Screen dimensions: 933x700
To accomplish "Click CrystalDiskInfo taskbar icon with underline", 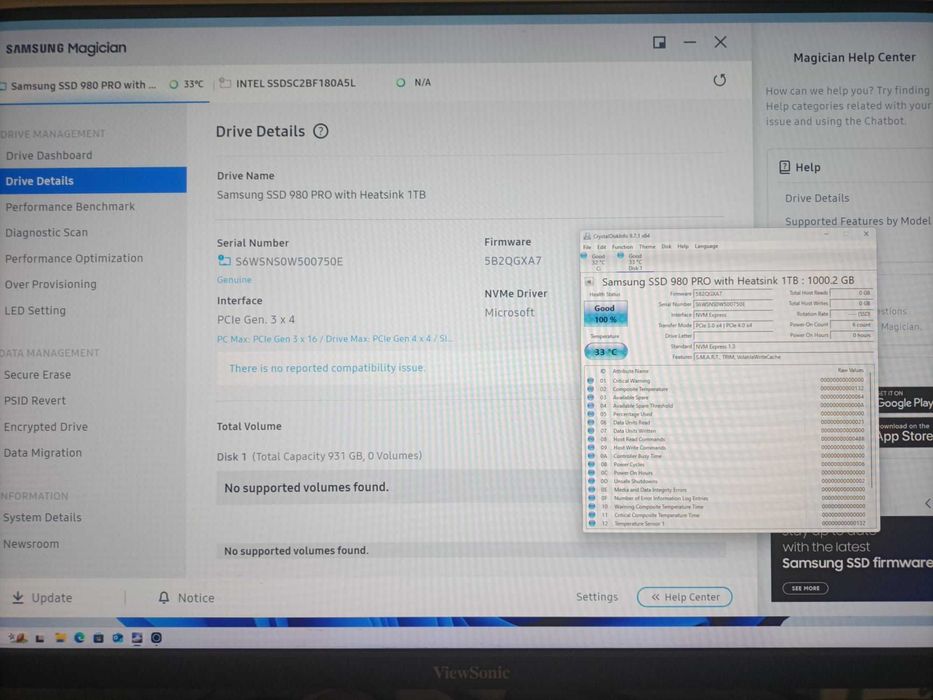I will (x=137, y=638).
